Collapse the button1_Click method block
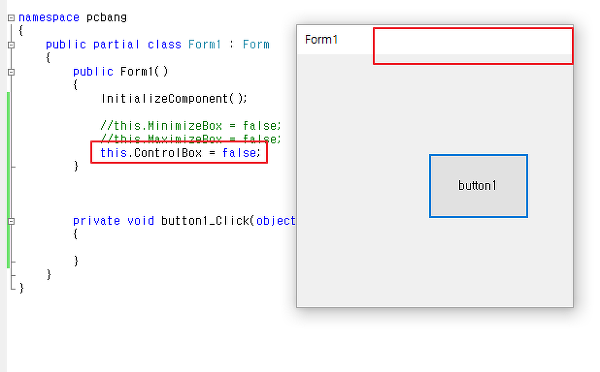Screen dimensions: 600x372 coord(11,221)
